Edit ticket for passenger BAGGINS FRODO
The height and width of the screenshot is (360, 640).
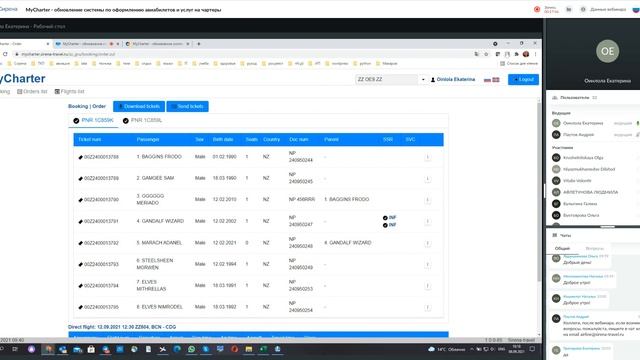coord(80,157)
